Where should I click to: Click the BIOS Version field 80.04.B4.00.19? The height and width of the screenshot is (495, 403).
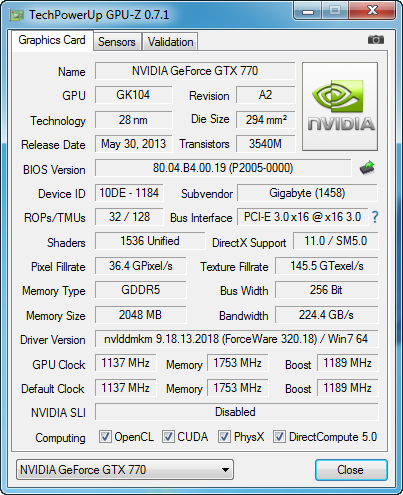[x=223, y=168]
